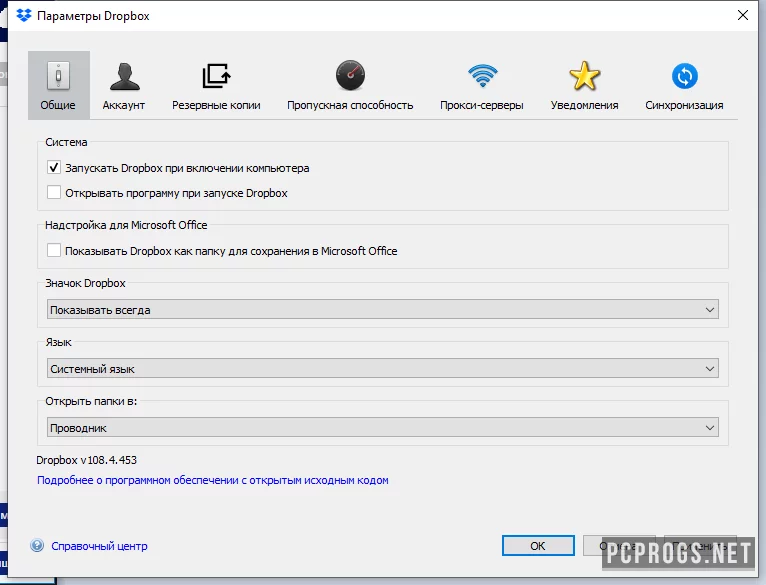Enable Показывать Dropbox как папку Microsoft Office

[x=54, y=250]
